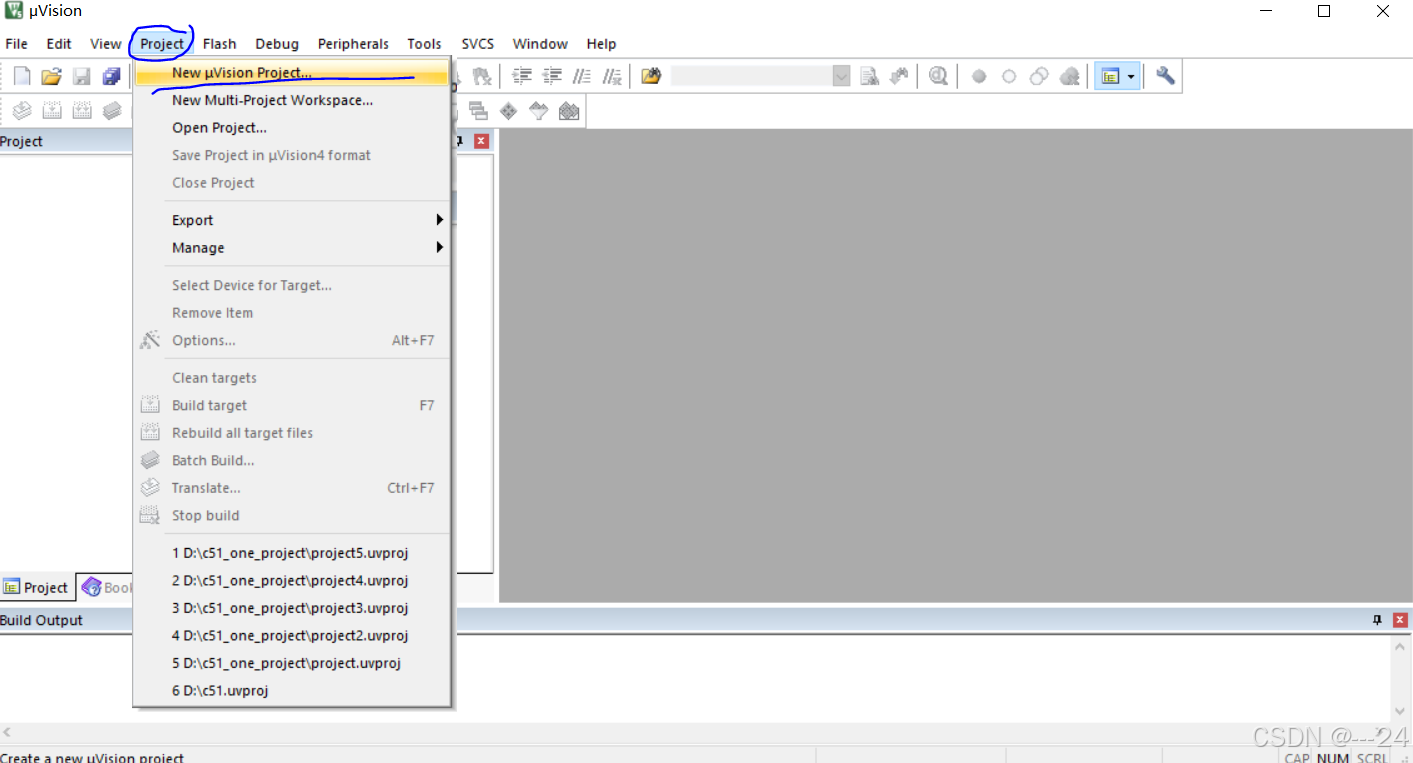Expand the Find text combo box arrow
Viewport: 1413px width, 763px height.
[x=841, y=76]
